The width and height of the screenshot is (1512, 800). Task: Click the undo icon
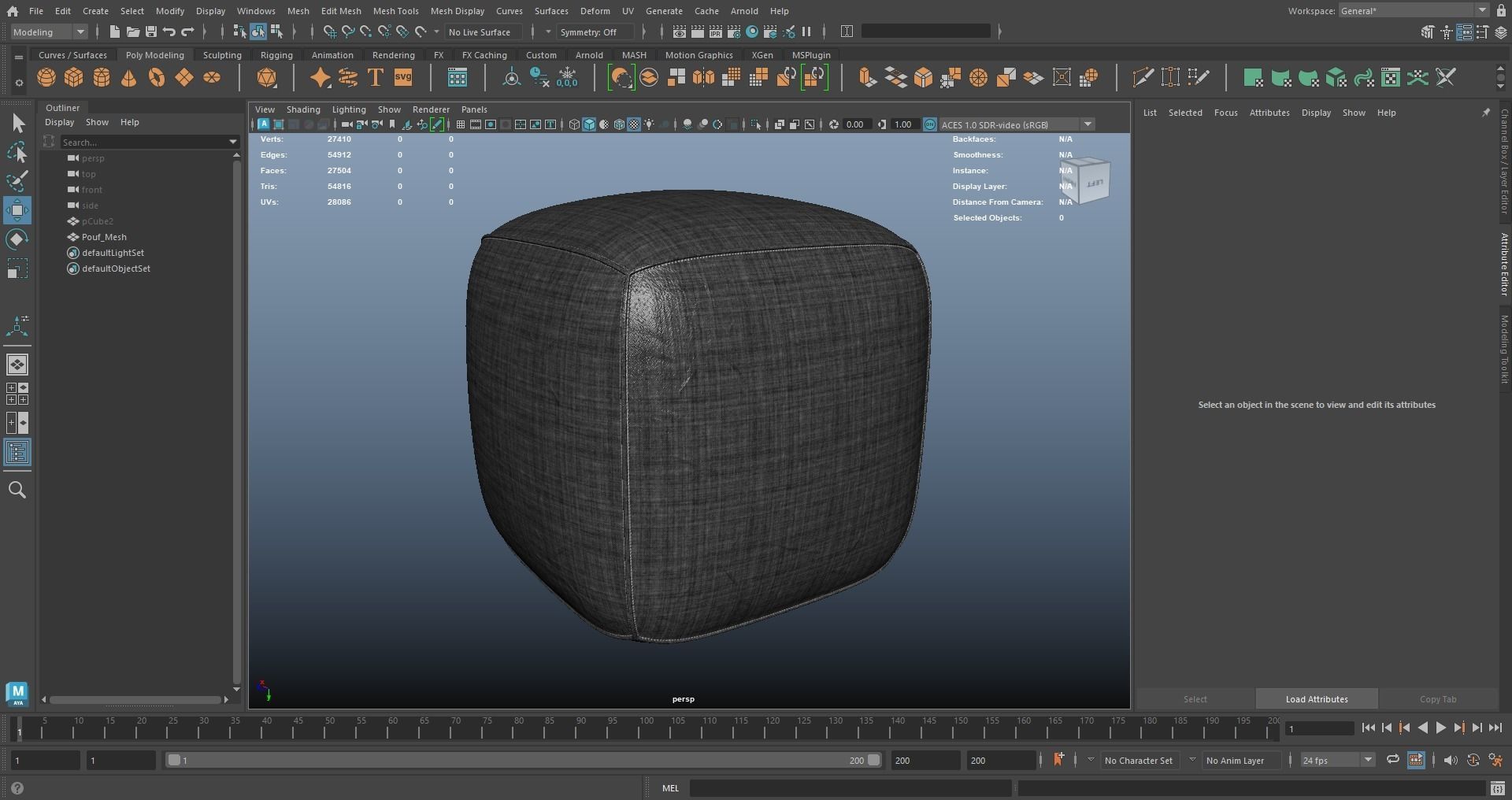coord(169,32)
